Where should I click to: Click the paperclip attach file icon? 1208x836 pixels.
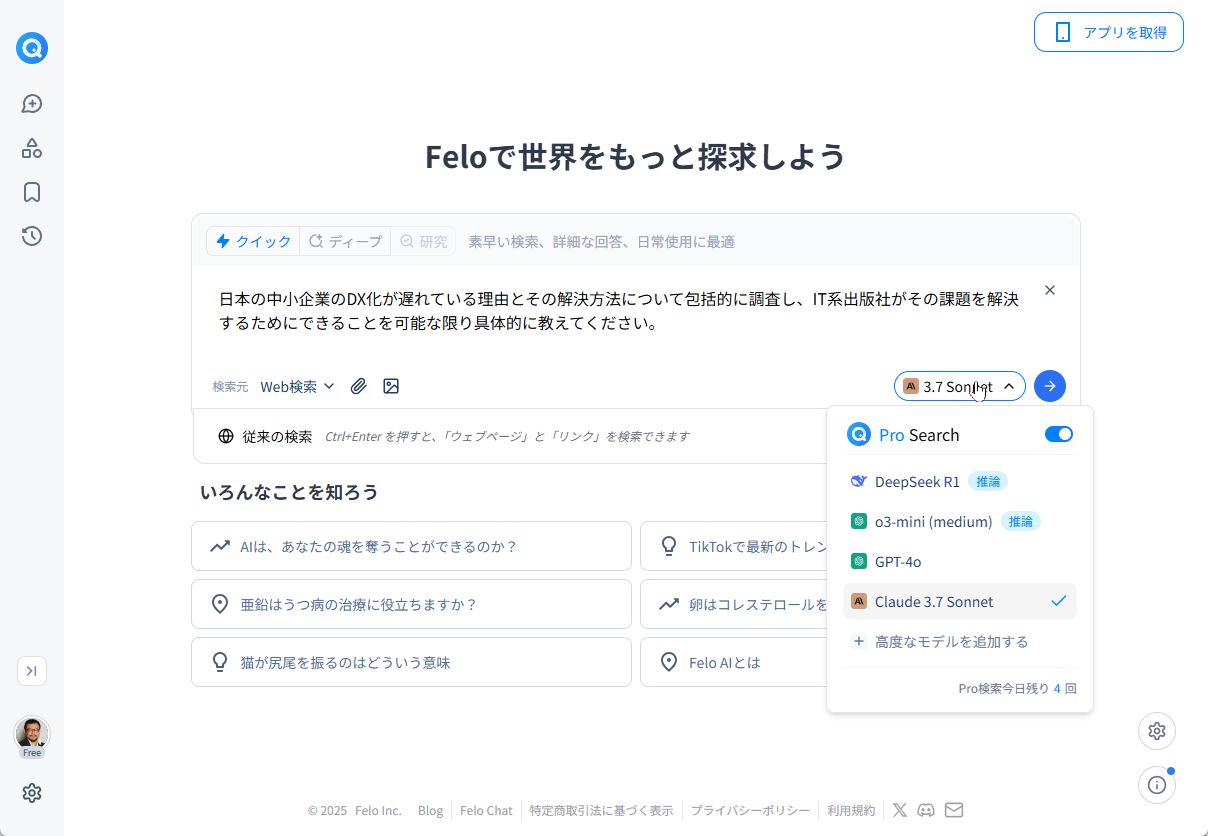pyautogui.click(x=359, y=386)
